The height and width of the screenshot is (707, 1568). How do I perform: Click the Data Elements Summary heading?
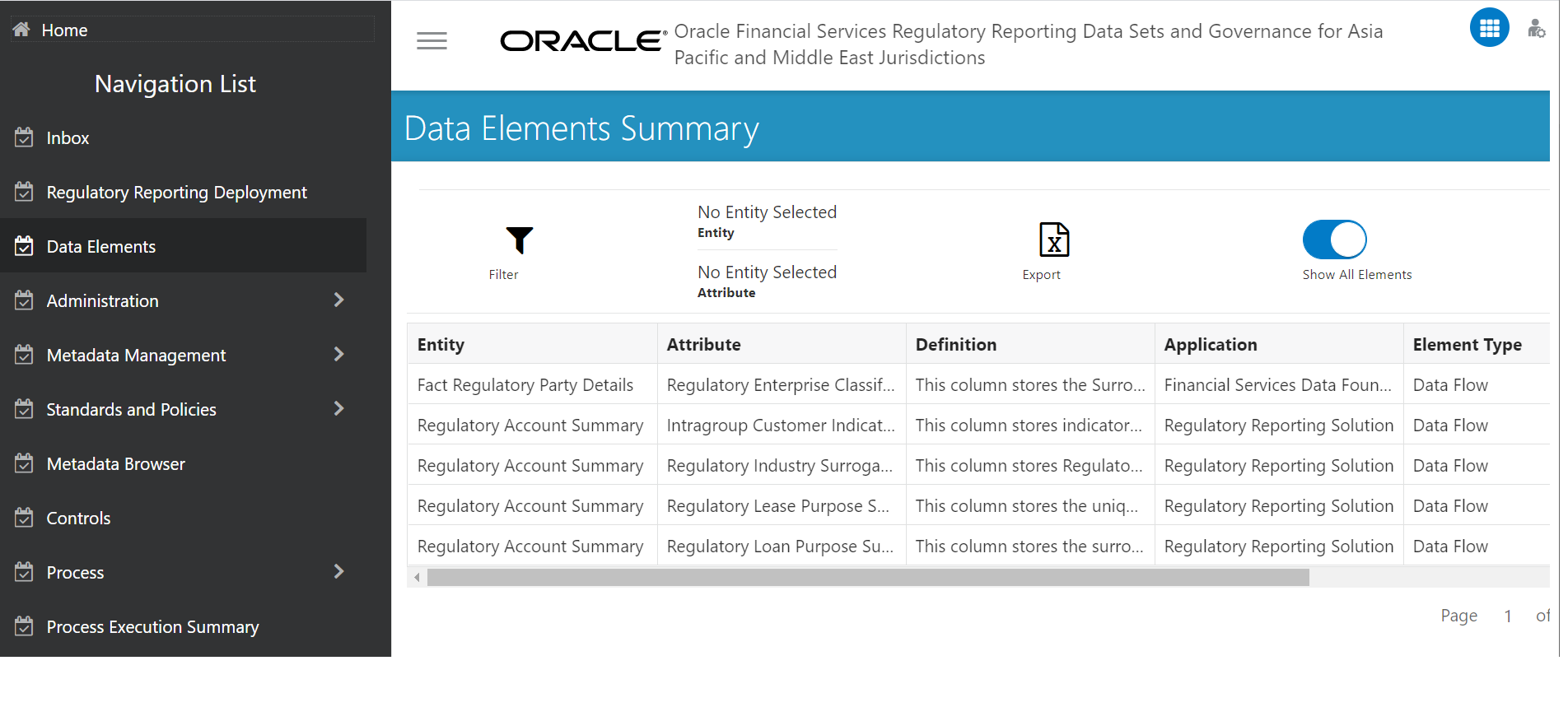(581, 128)
